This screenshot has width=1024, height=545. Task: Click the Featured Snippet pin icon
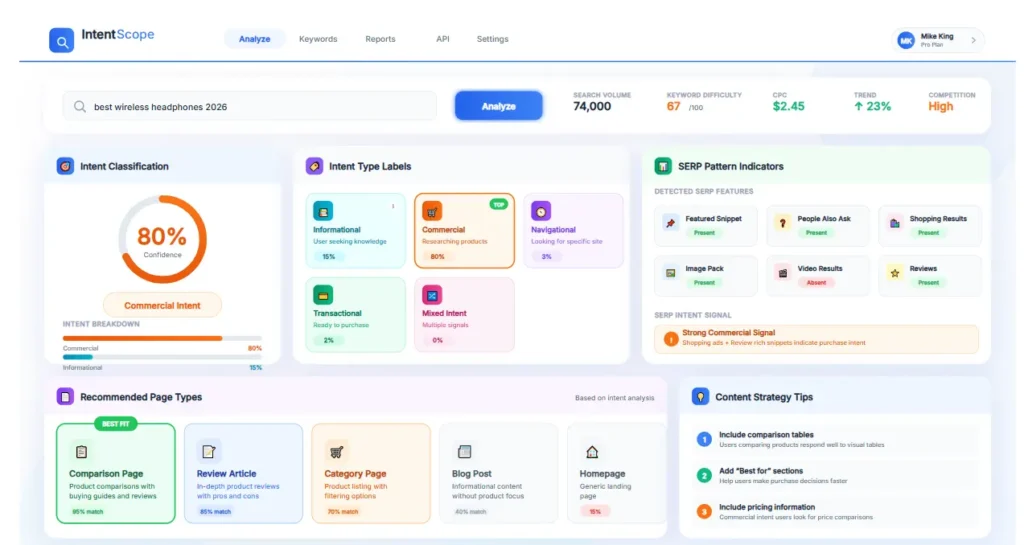[x=670, y=223]
